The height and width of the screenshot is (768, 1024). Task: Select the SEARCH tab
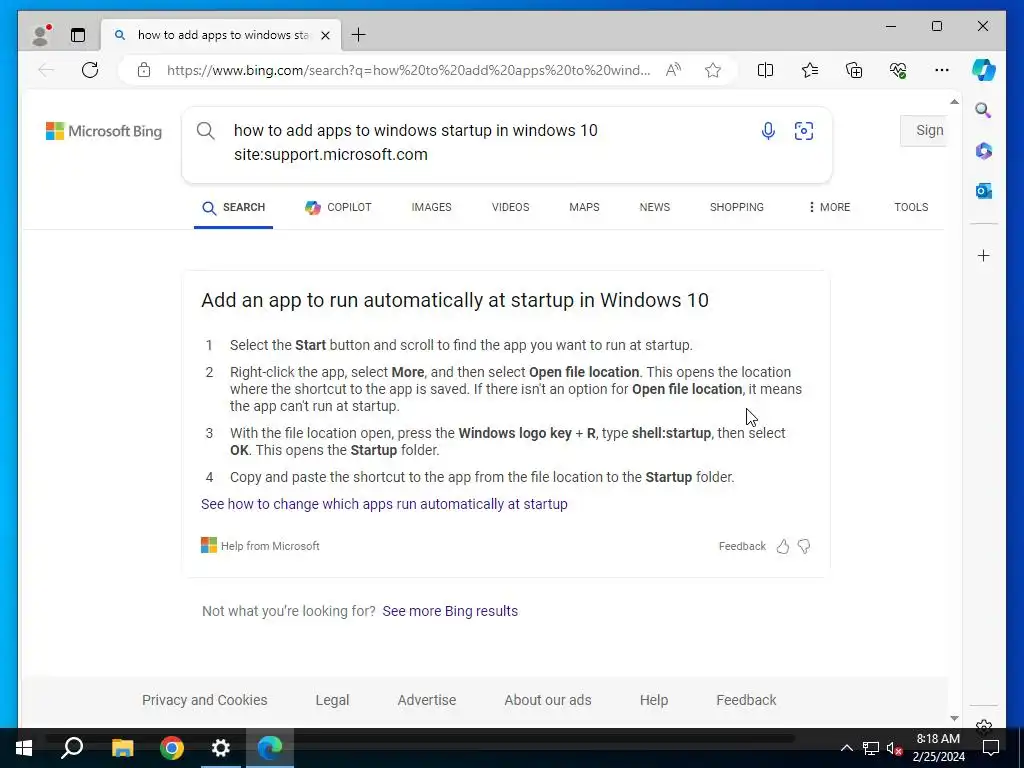(233, 208)
